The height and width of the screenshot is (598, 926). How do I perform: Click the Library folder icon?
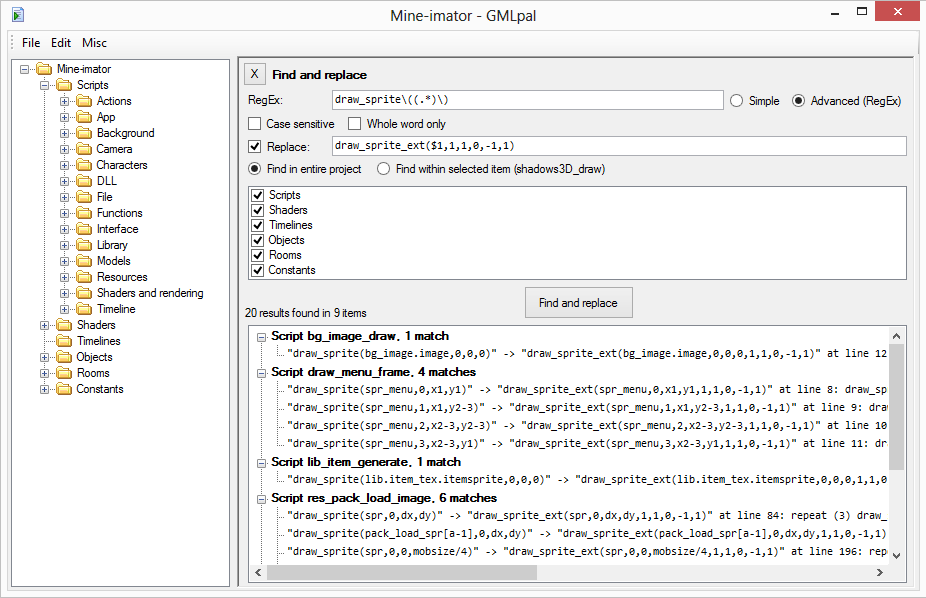(x=84, y=244)
